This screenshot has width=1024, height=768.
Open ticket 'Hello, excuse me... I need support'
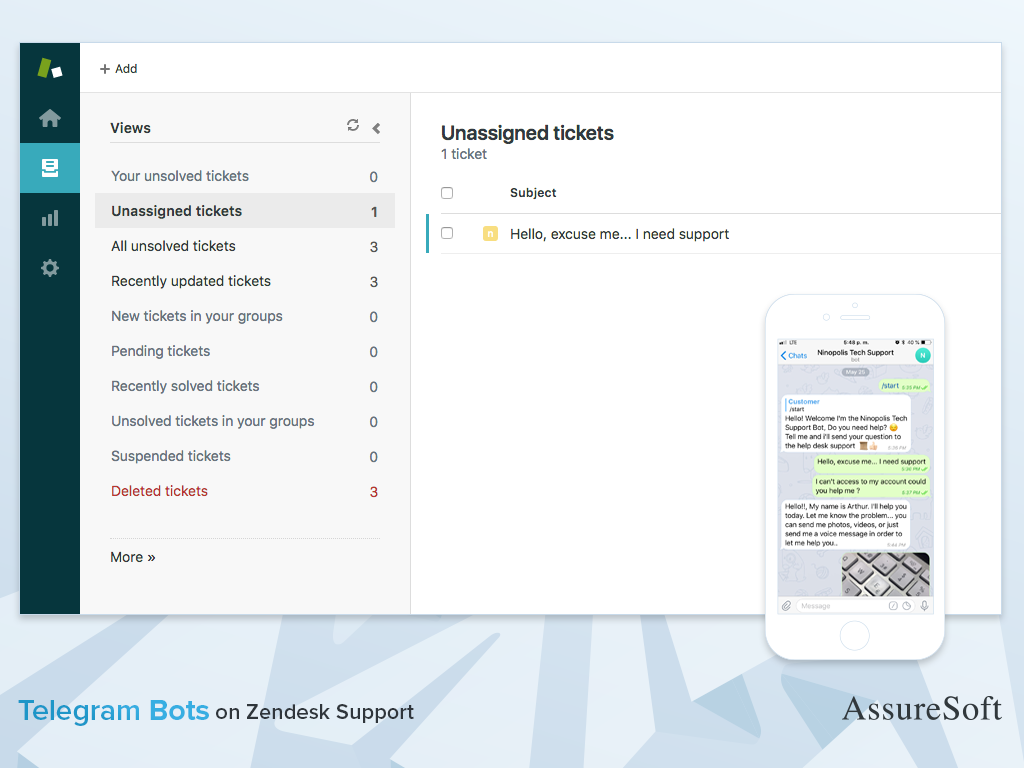(619, 234)
